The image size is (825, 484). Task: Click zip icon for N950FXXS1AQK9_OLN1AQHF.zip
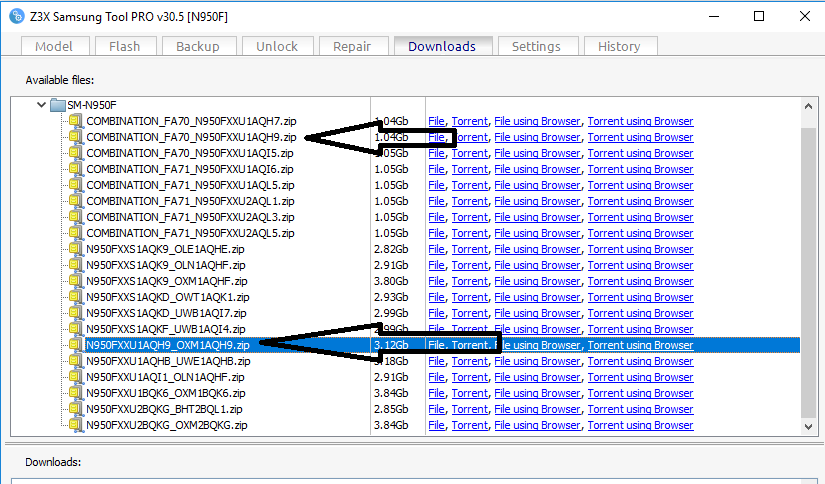[76, 265]
